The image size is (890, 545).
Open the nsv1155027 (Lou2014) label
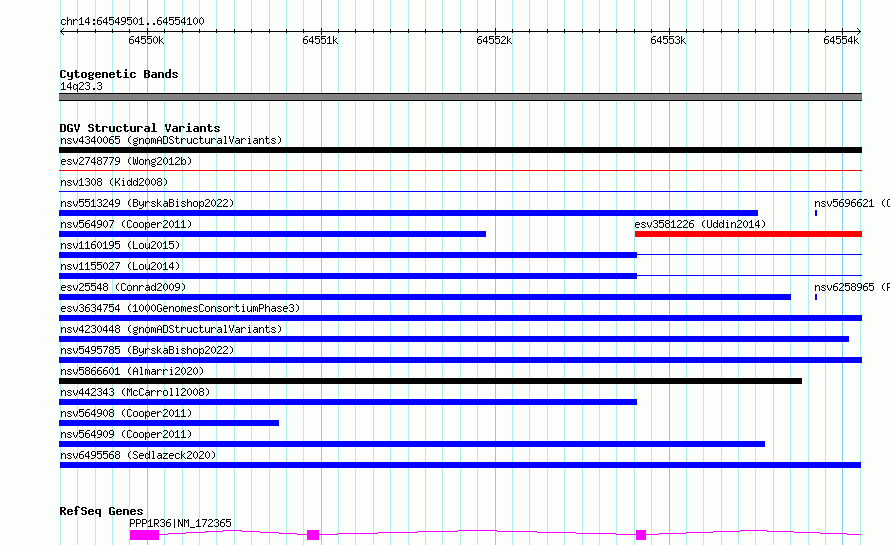(120, 266)
